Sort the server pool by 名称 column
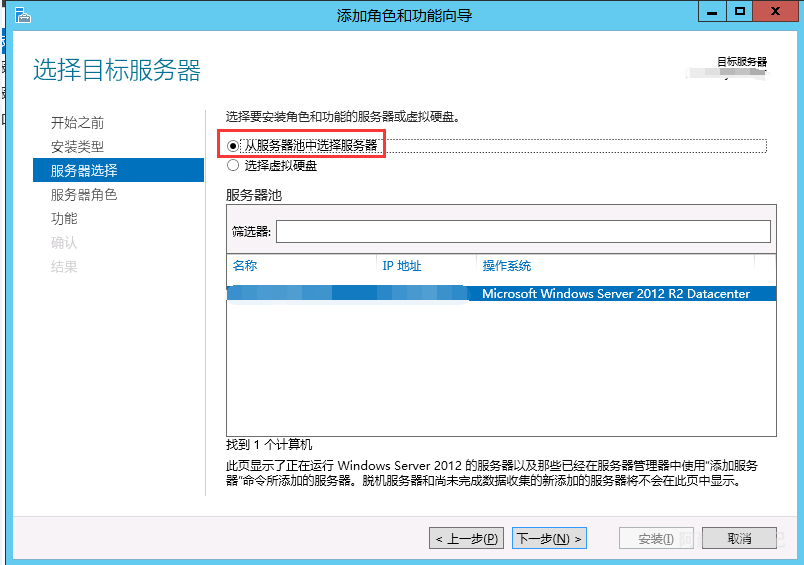This screenshot has height=565, width=804. tap(300, 266)
